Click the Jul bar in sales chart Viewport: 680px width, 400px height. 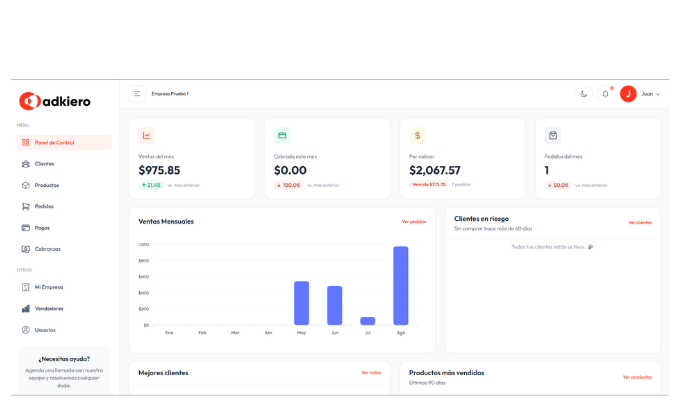pyautogui.click(x=368, y=321)
